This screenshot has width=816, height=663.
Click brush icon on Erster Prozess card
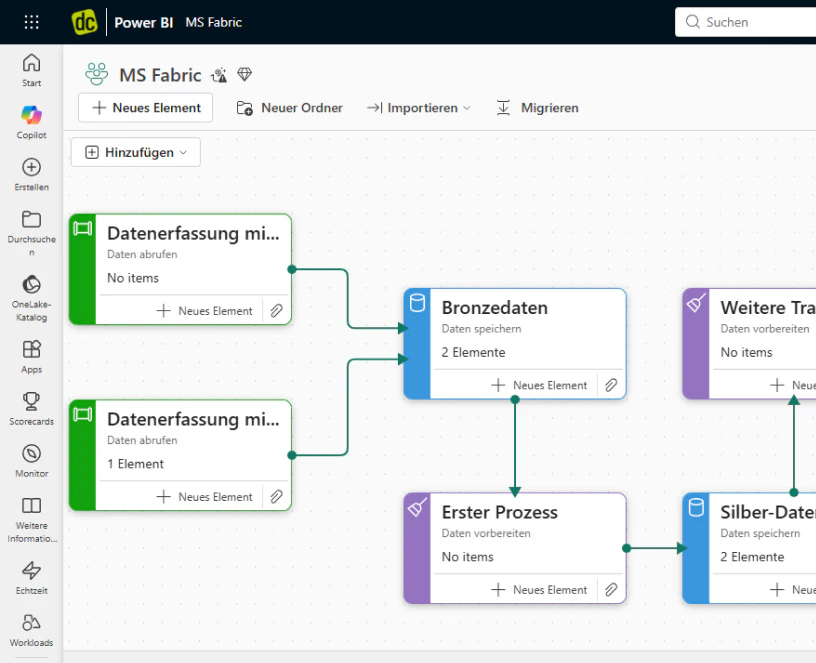(x=417, y=507)
